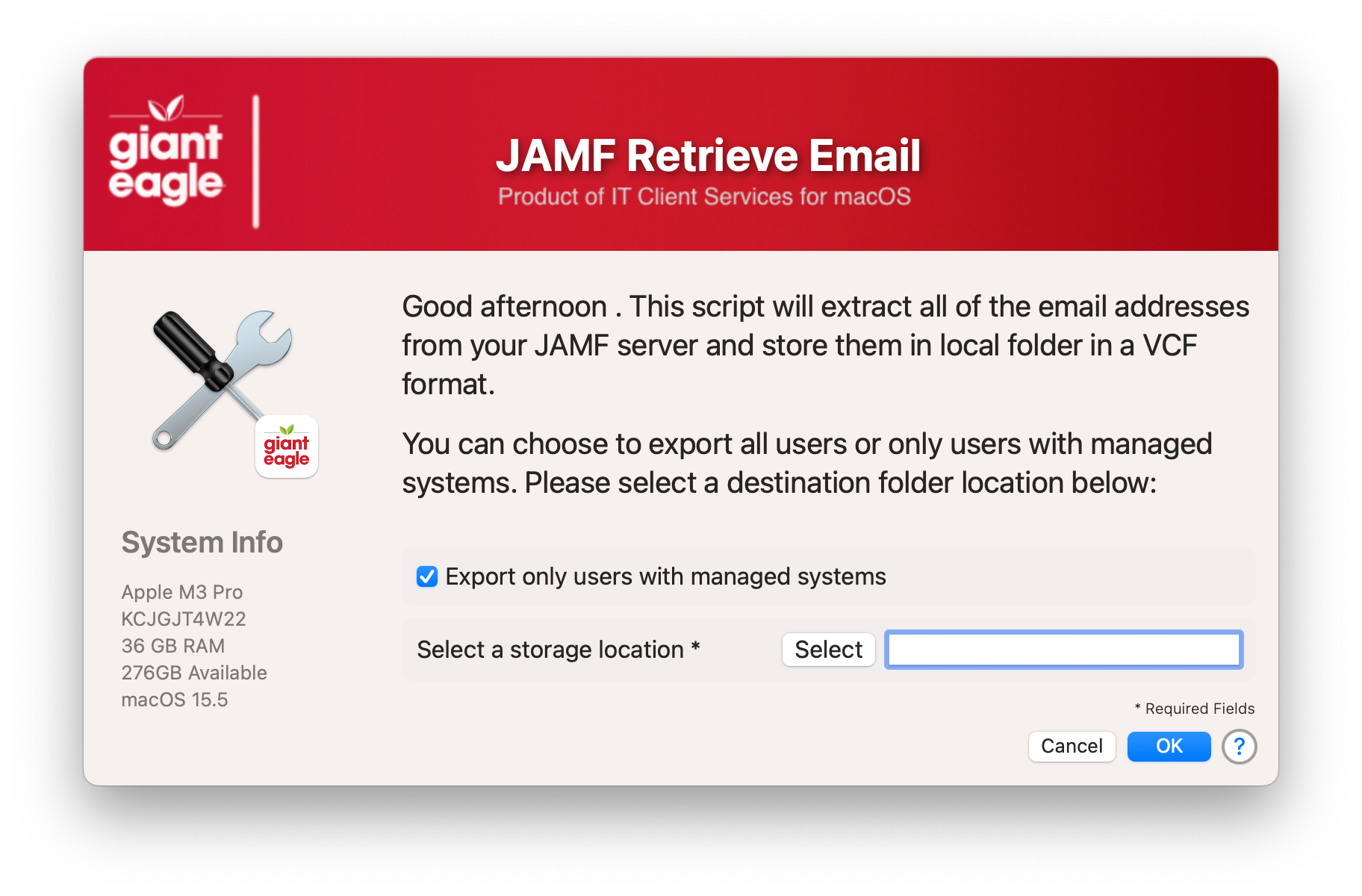1362x896 pixels.
Task: Cancel the JAMF Retrieve Email dialog
Action: tap(1072, 746)
